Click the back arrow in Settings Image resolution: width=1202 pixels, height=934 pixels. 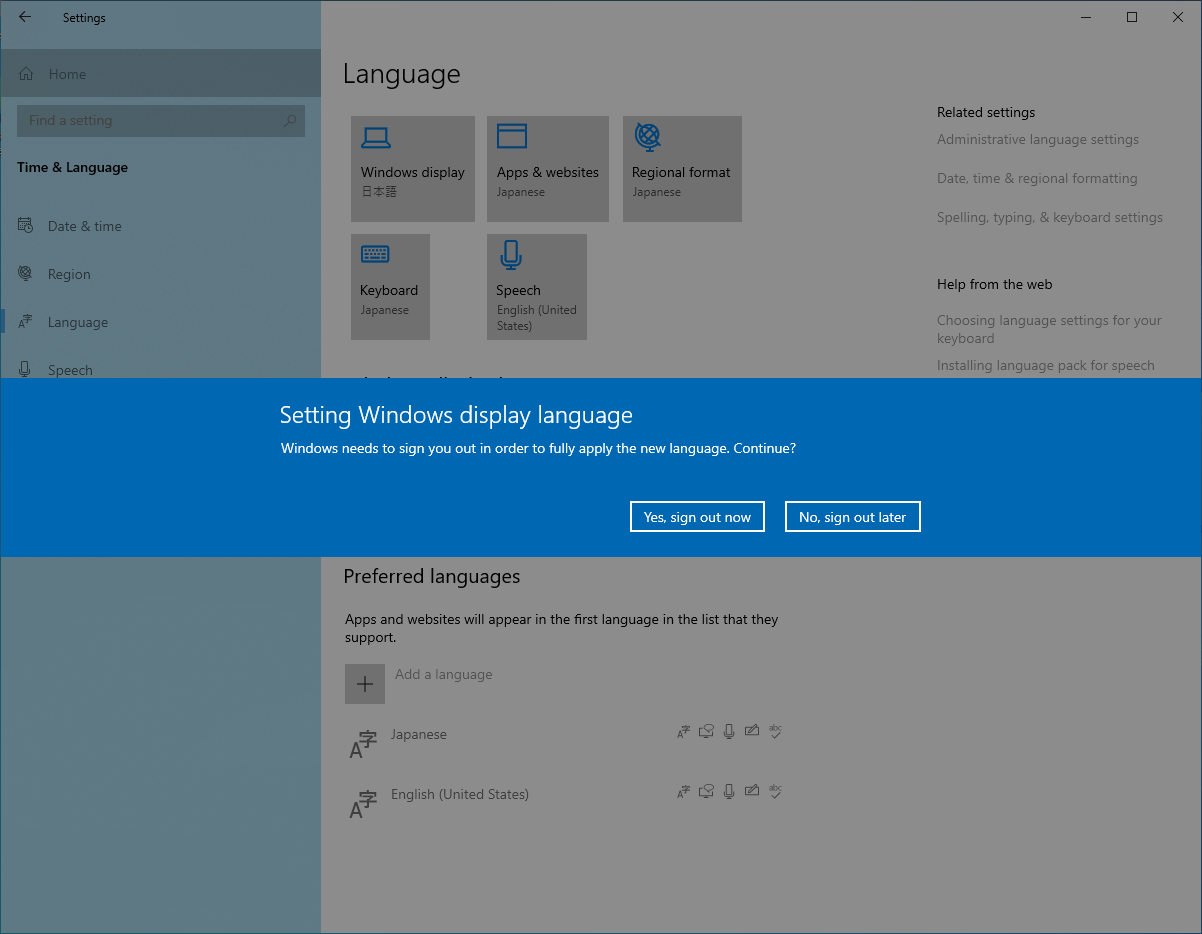(25, 17)
